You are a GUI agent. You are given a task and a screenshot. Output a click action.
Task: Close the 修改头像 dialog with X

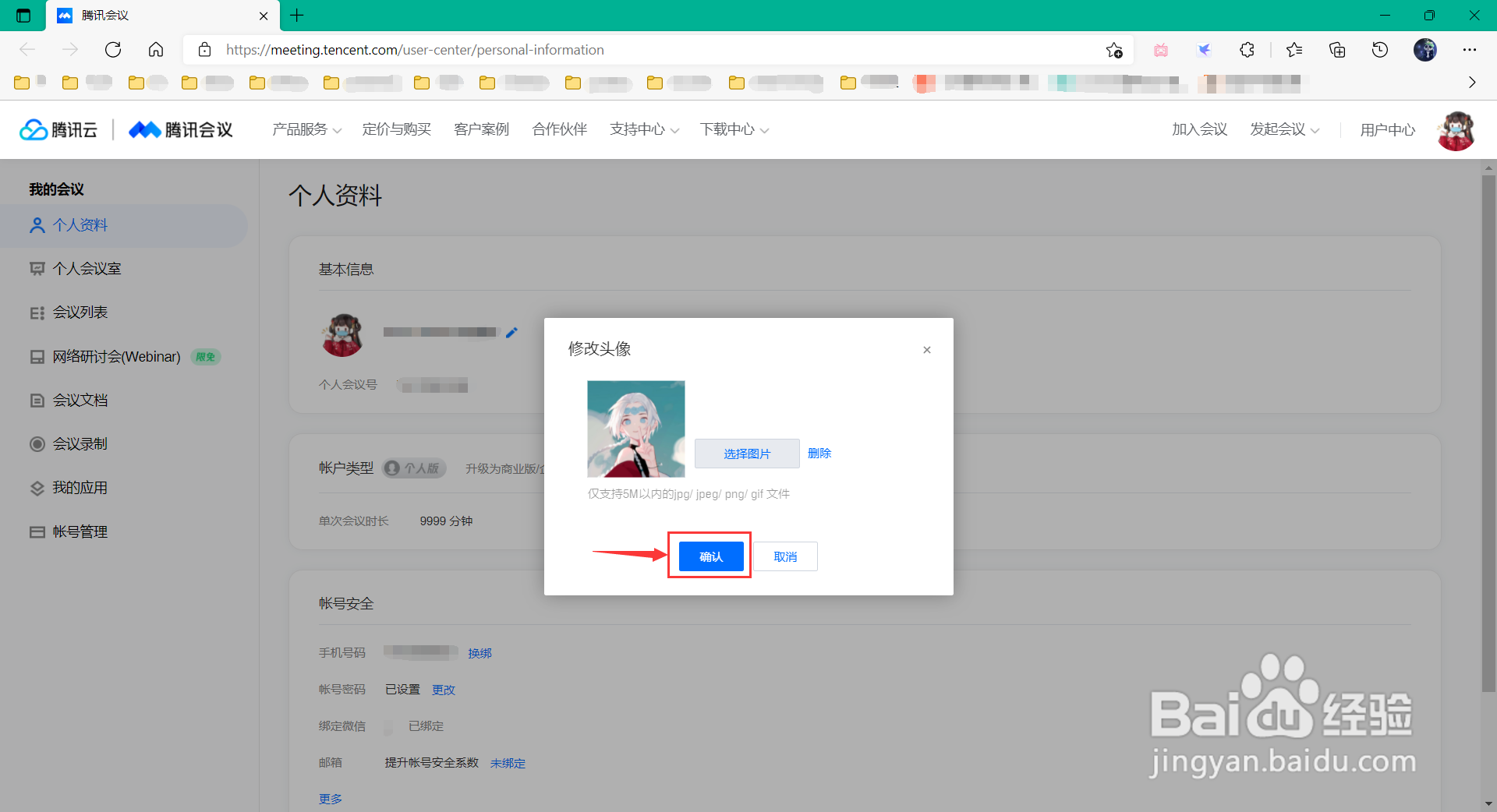(x=927, y=350)
